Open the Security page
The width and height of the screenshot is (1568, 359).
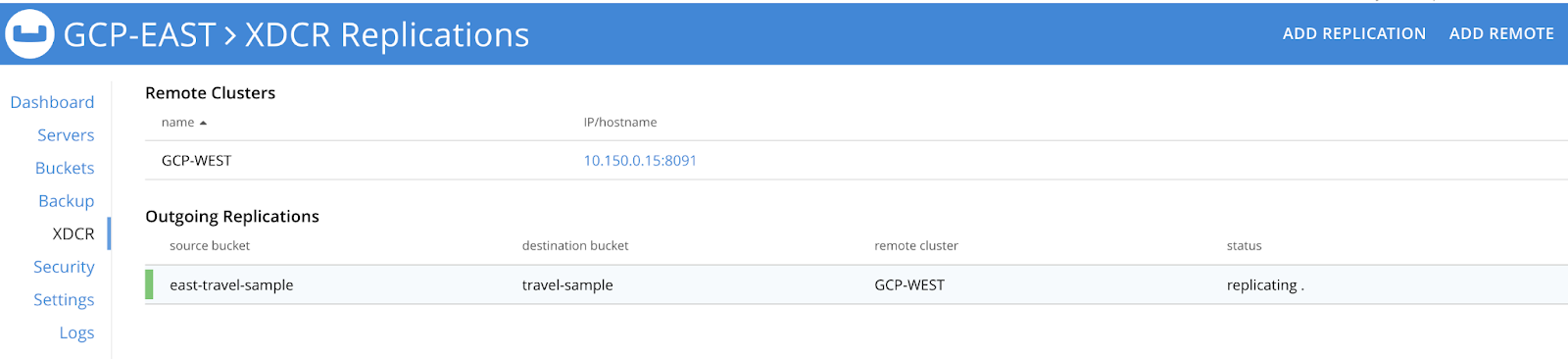[64, 267]
